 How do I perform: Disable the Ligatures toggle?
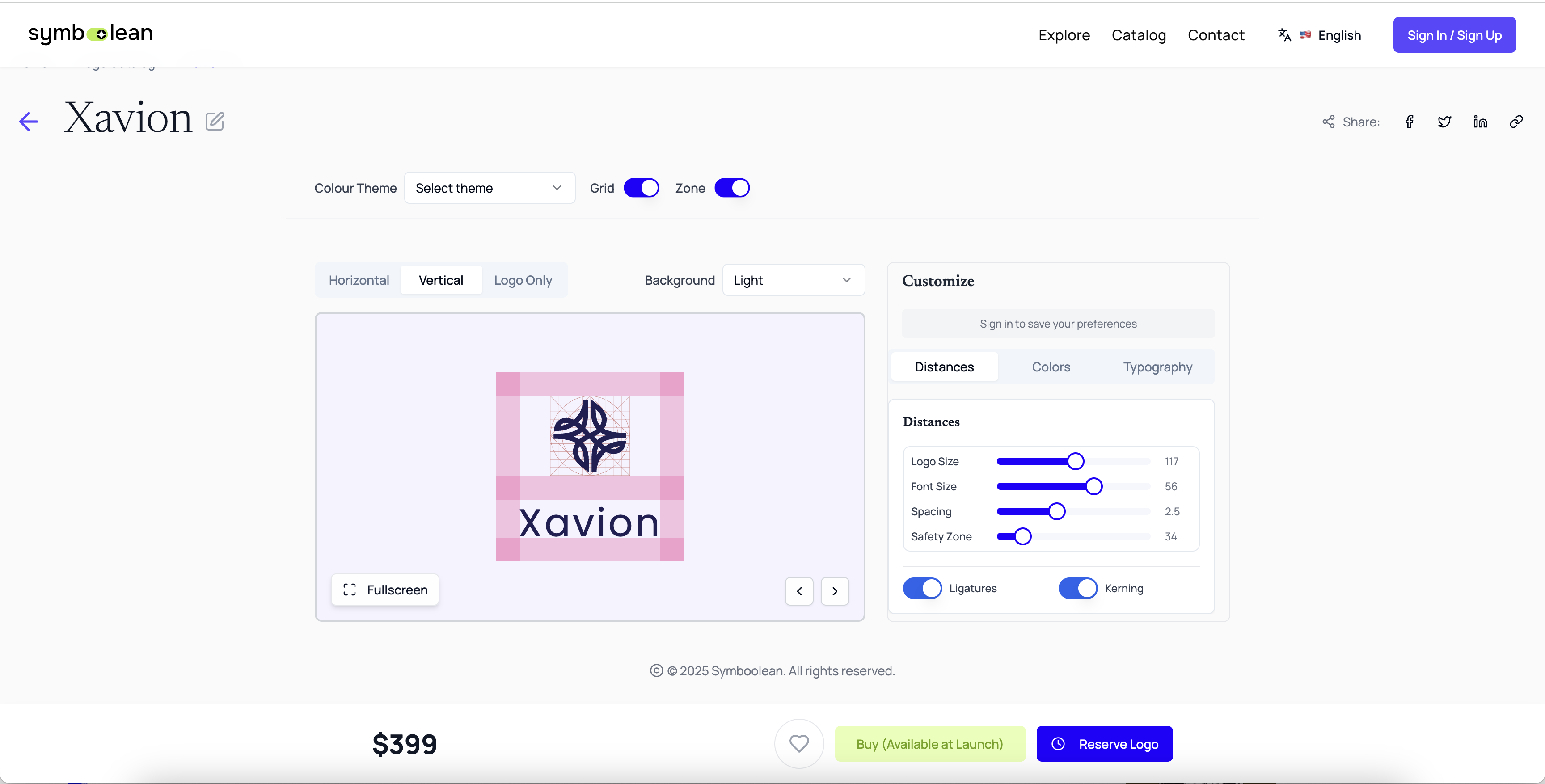point(922,589)
